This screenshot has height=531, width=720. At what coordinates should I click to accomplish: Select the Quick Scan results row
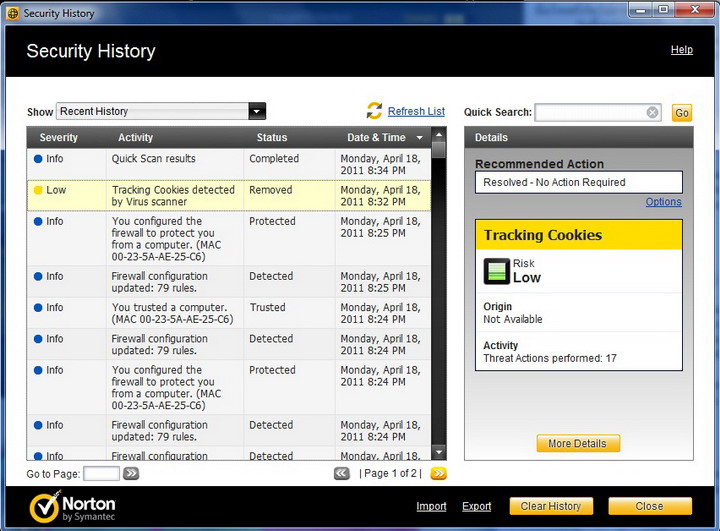click(229, 164)
